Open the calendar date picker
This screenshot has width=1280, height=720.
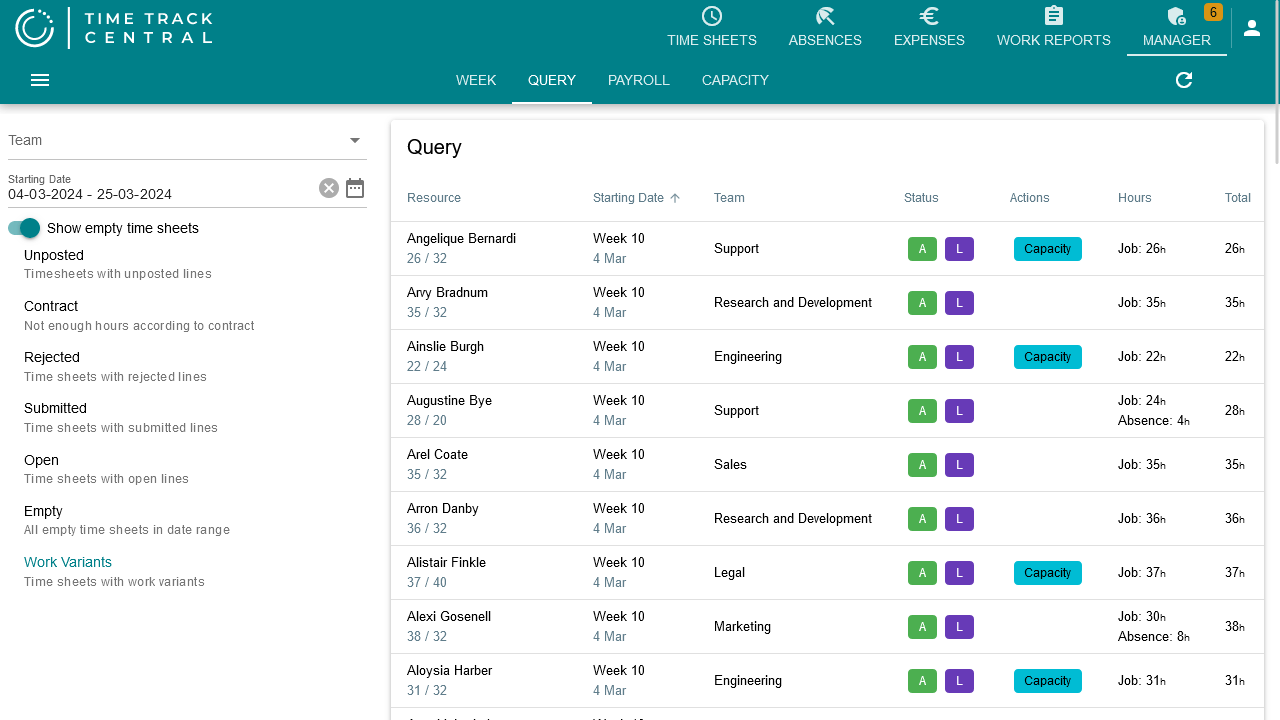click(355, 188)
